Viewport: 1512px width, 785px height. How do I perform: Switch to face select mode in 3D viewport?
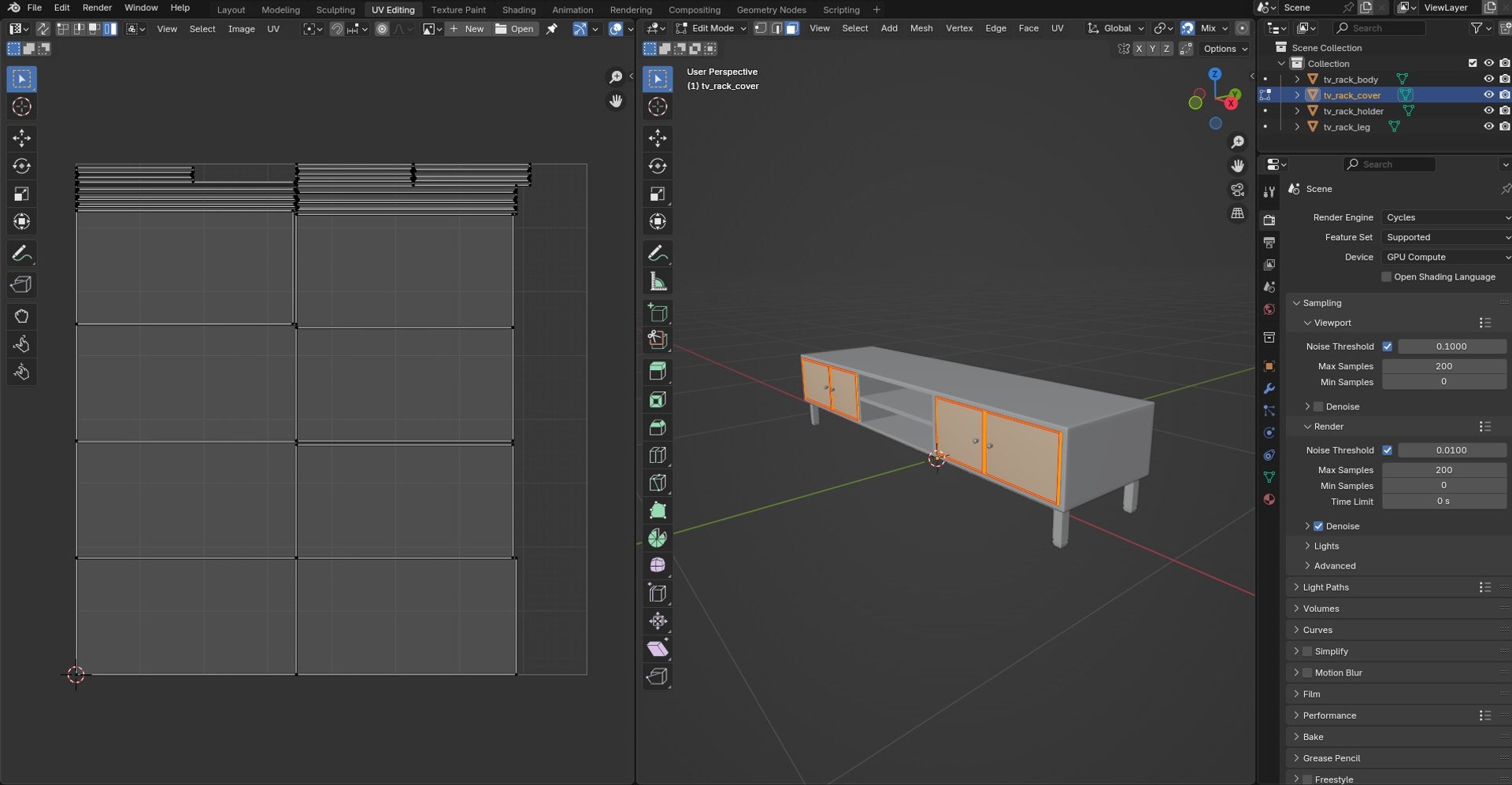click(x=792, y=28)
